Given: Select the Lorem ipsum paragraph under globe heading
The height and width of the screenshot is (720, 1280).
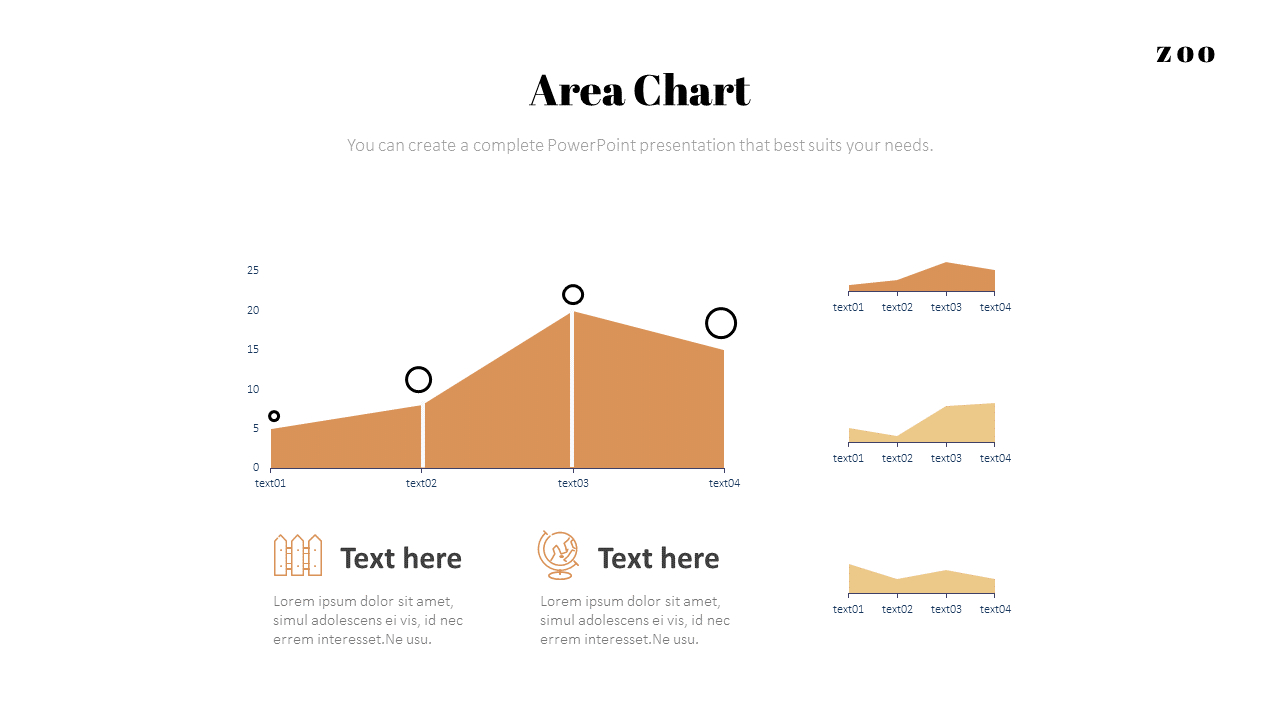Looking at the screenshot, I should click(635, 620).
